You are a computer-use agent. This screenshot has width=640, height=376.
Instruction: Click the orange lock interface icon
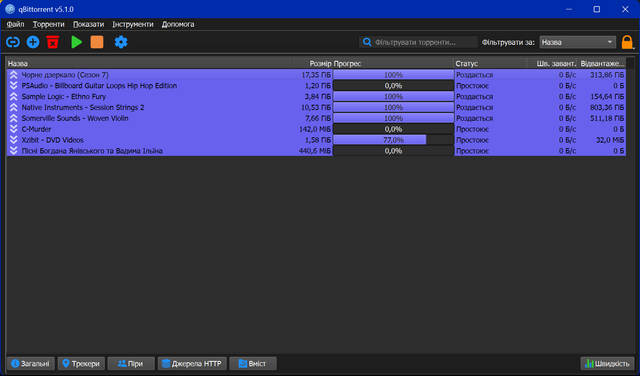pos(627,42)
